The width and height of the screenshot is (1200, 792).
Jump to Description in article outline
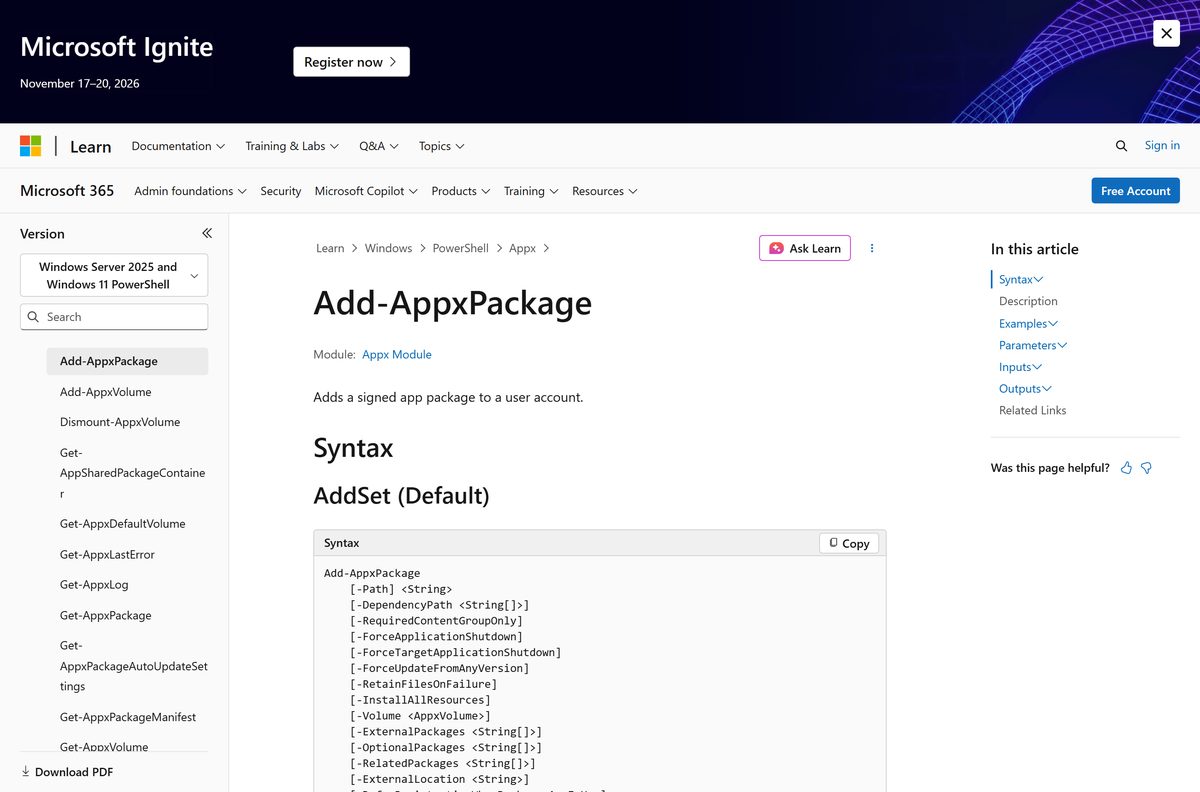click(x=1028, y=301)
